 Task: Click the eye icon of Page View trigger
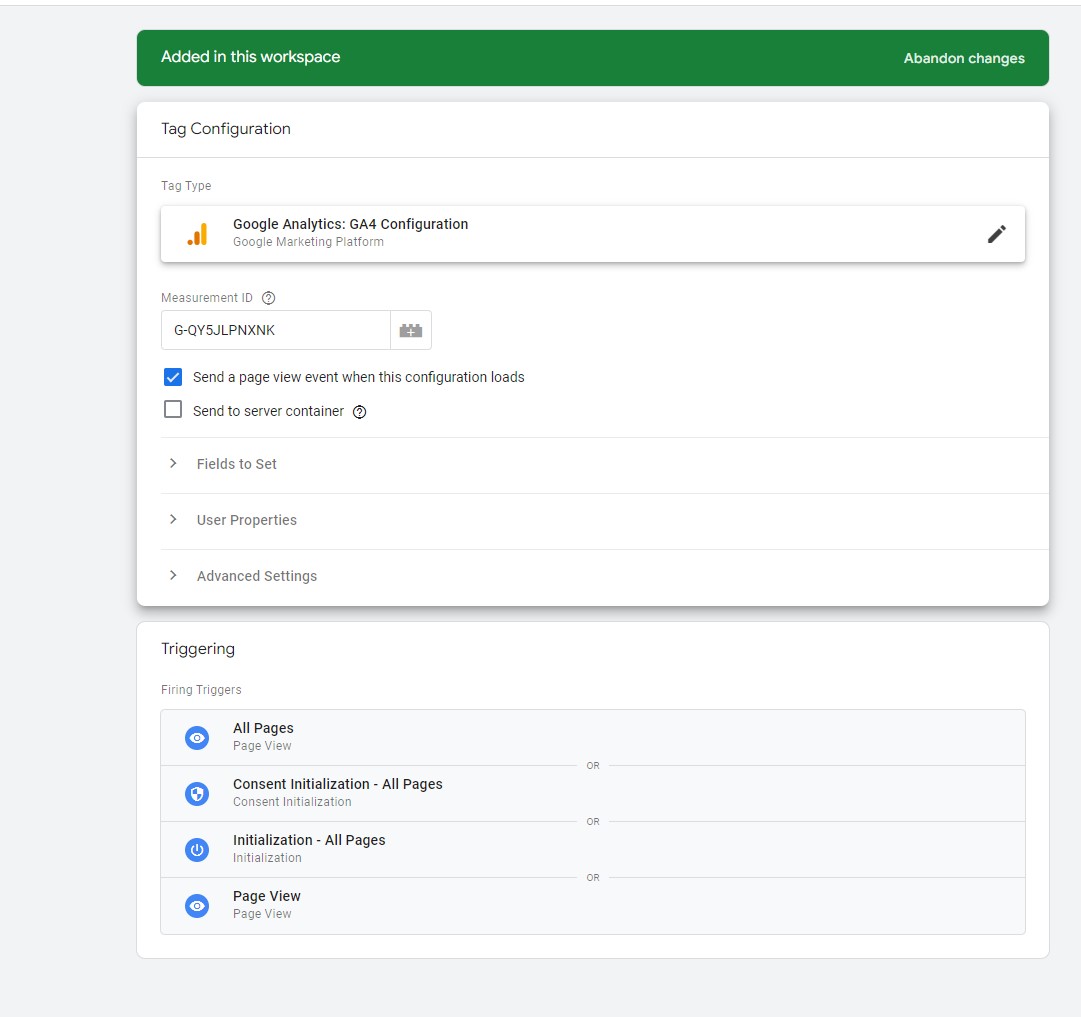click(x=197, y=906)
